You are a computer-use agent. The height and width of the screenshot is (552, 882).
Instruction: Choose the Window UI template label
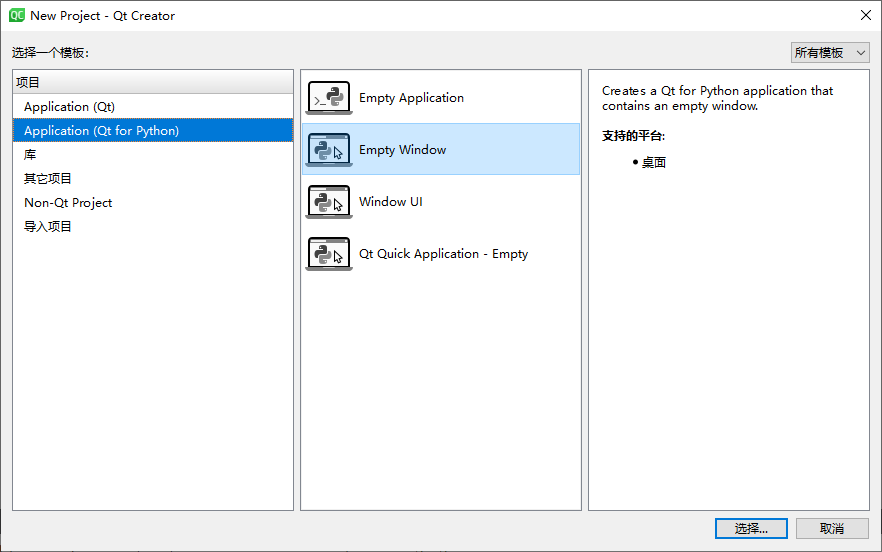(390, 201)
